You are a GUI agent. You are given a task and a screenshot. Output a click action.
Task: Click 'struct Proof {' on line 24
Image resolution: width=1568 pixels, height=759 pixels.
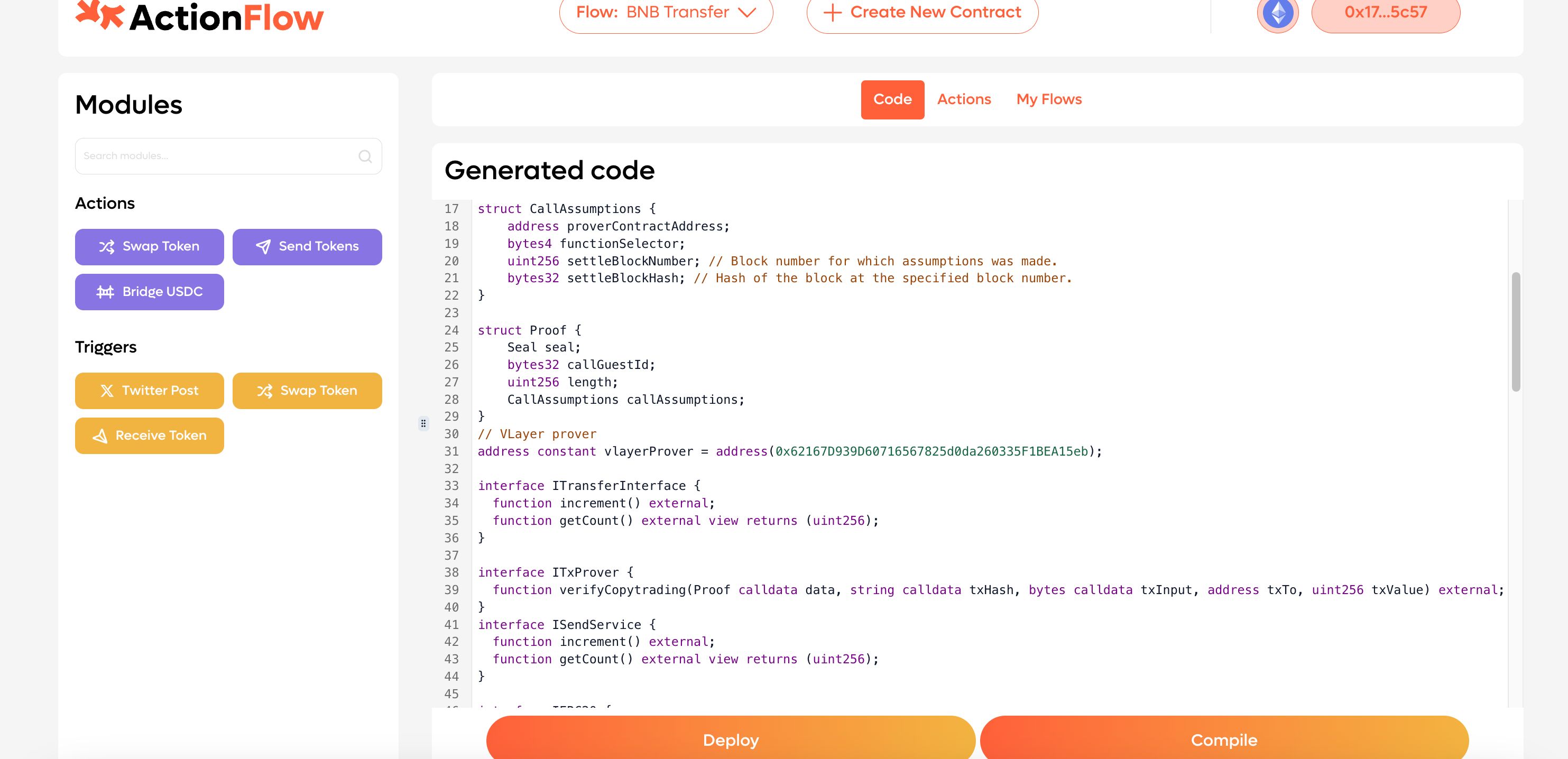529,330
